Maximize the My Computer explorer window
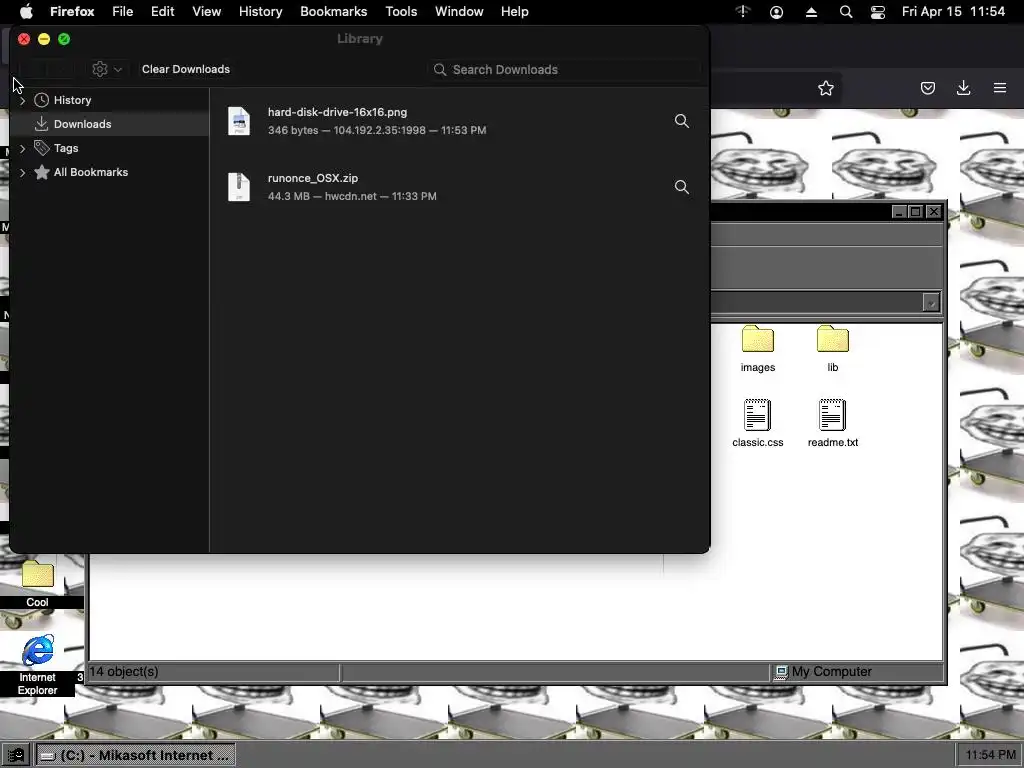 click(916, 212)
